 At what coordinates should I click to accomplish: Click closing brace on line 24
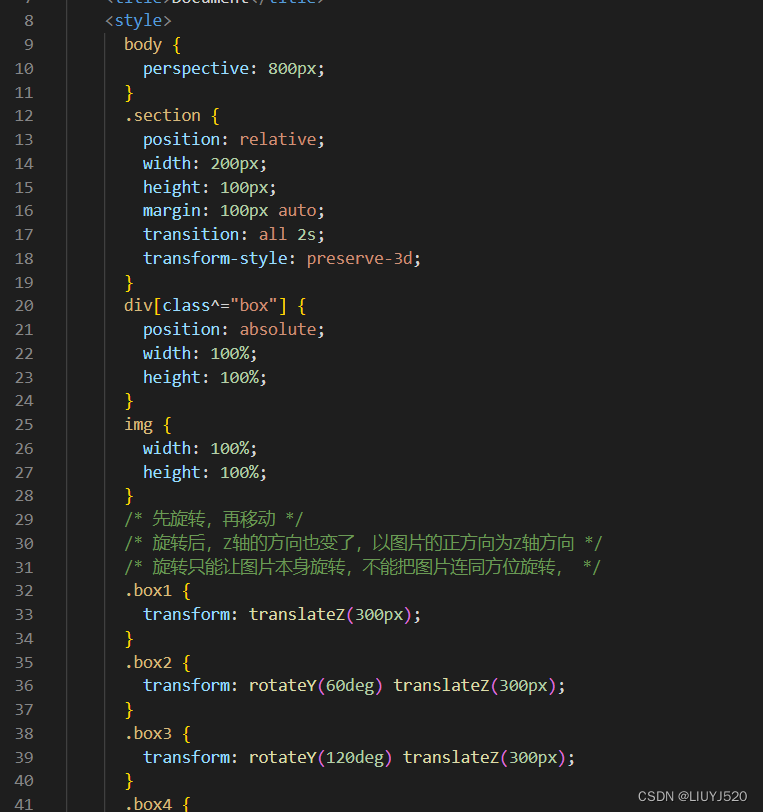[129, 401]
